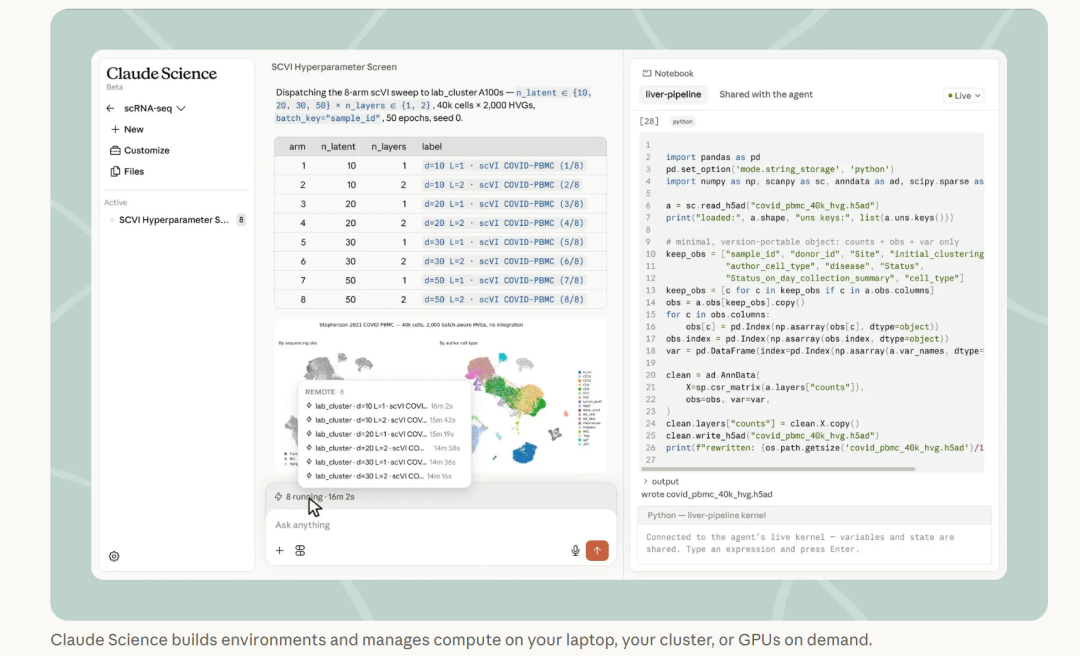1080x656 pixels.
Task: Open the Live kernel status dropdown
Action: 964,95
